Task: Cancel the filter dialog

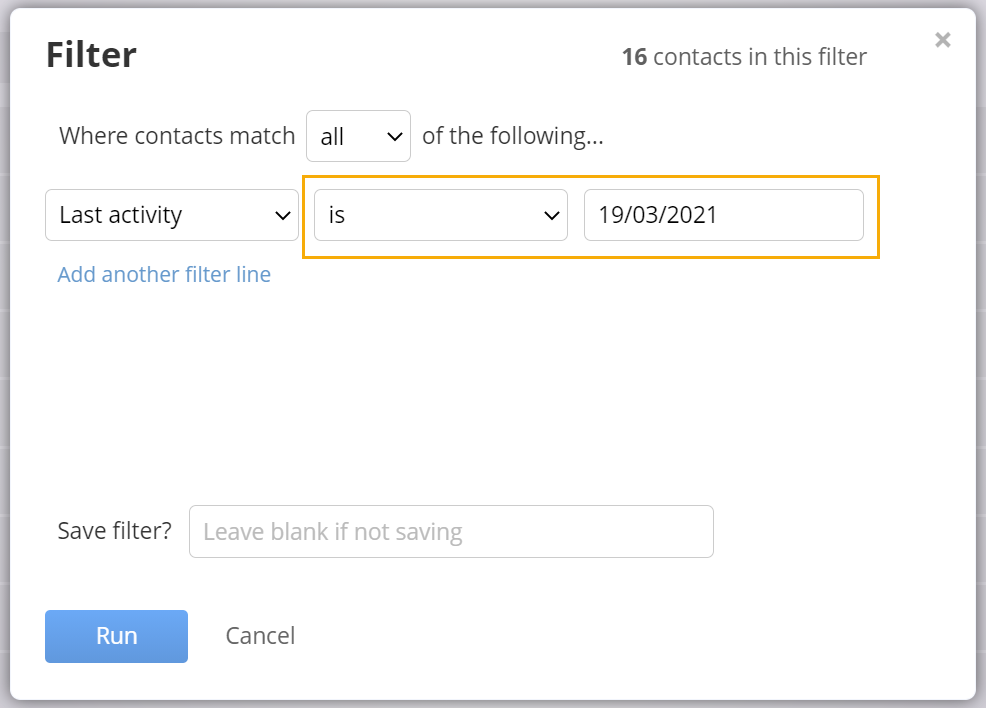Action: coord(260,636)
